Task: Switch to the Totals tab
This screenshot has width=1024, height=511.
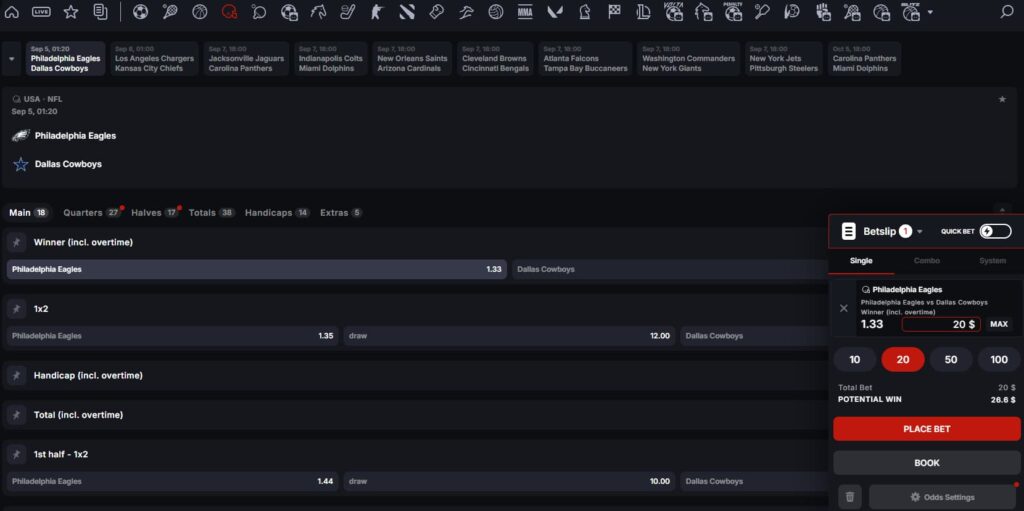Action: (212, 212)
